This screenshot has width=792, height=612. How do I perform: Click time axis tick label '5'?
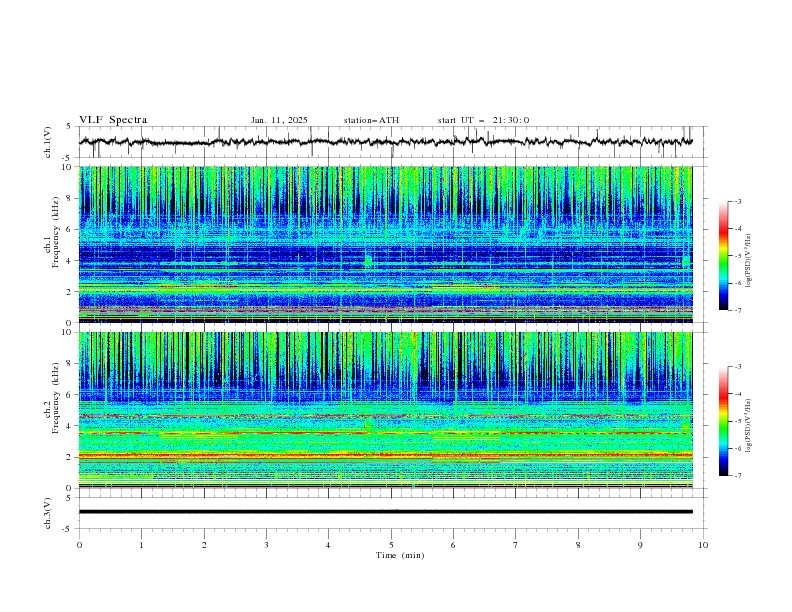pos(391,545)
